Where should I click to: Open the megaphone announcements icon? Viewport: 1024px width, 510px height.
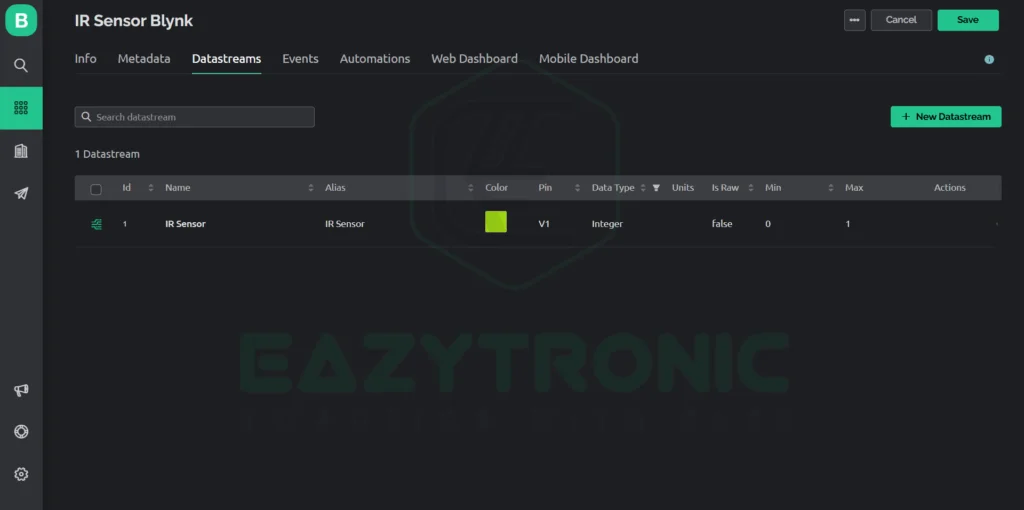(x=21, y=390)
